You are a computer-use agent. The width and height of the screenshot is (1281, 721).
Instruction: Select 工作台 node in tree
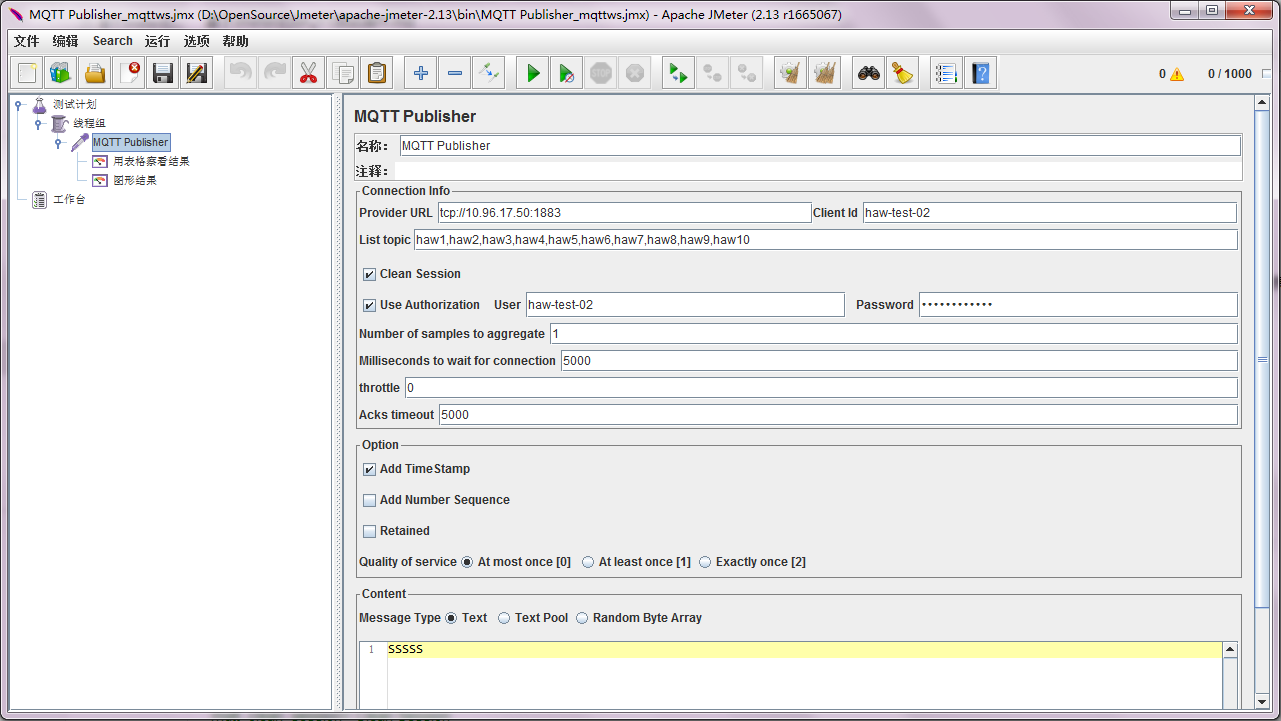click(x=69, y=199)
